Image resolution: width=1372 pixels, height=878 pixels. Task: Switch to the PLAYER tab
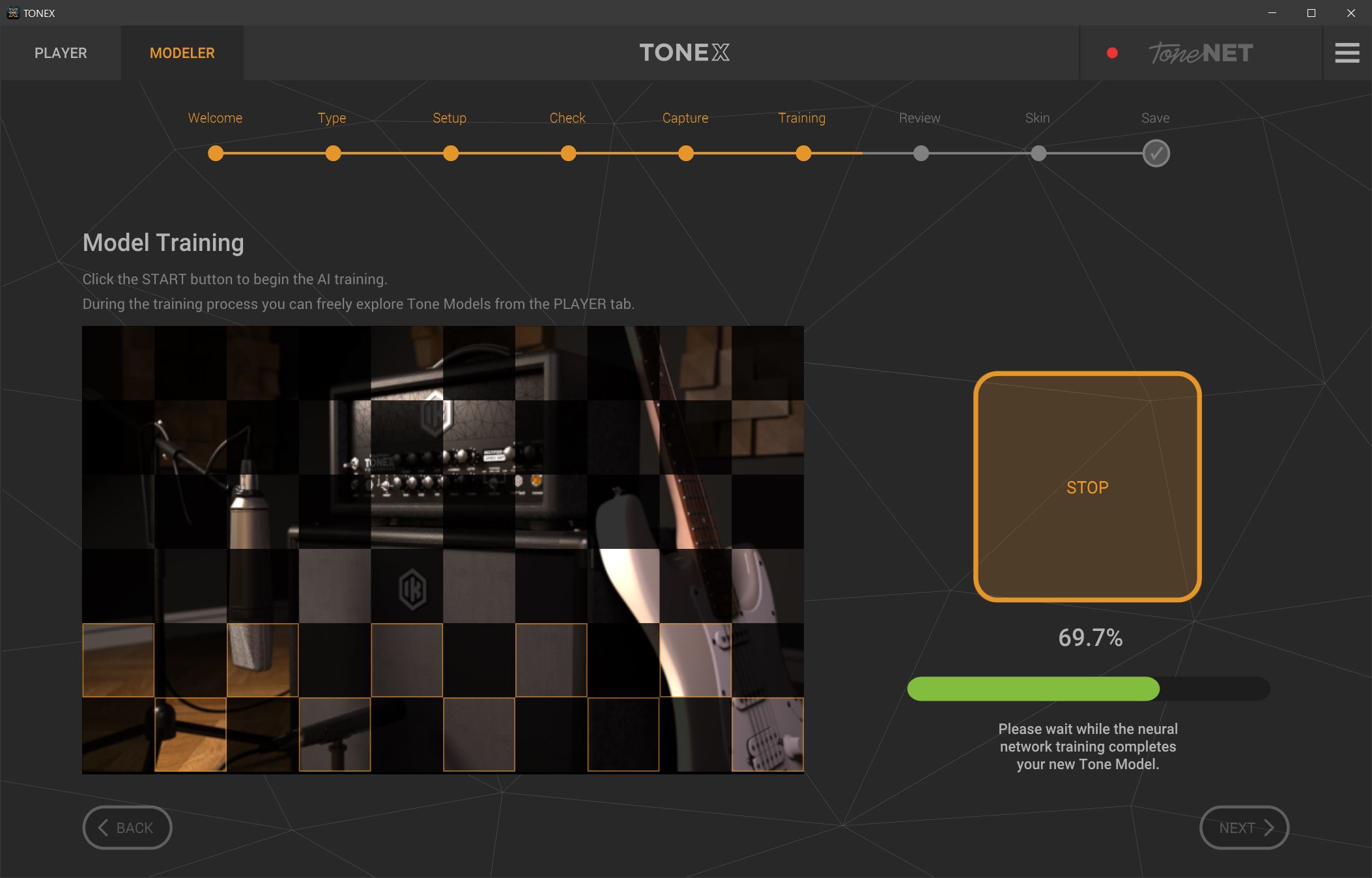pos(61,53)
